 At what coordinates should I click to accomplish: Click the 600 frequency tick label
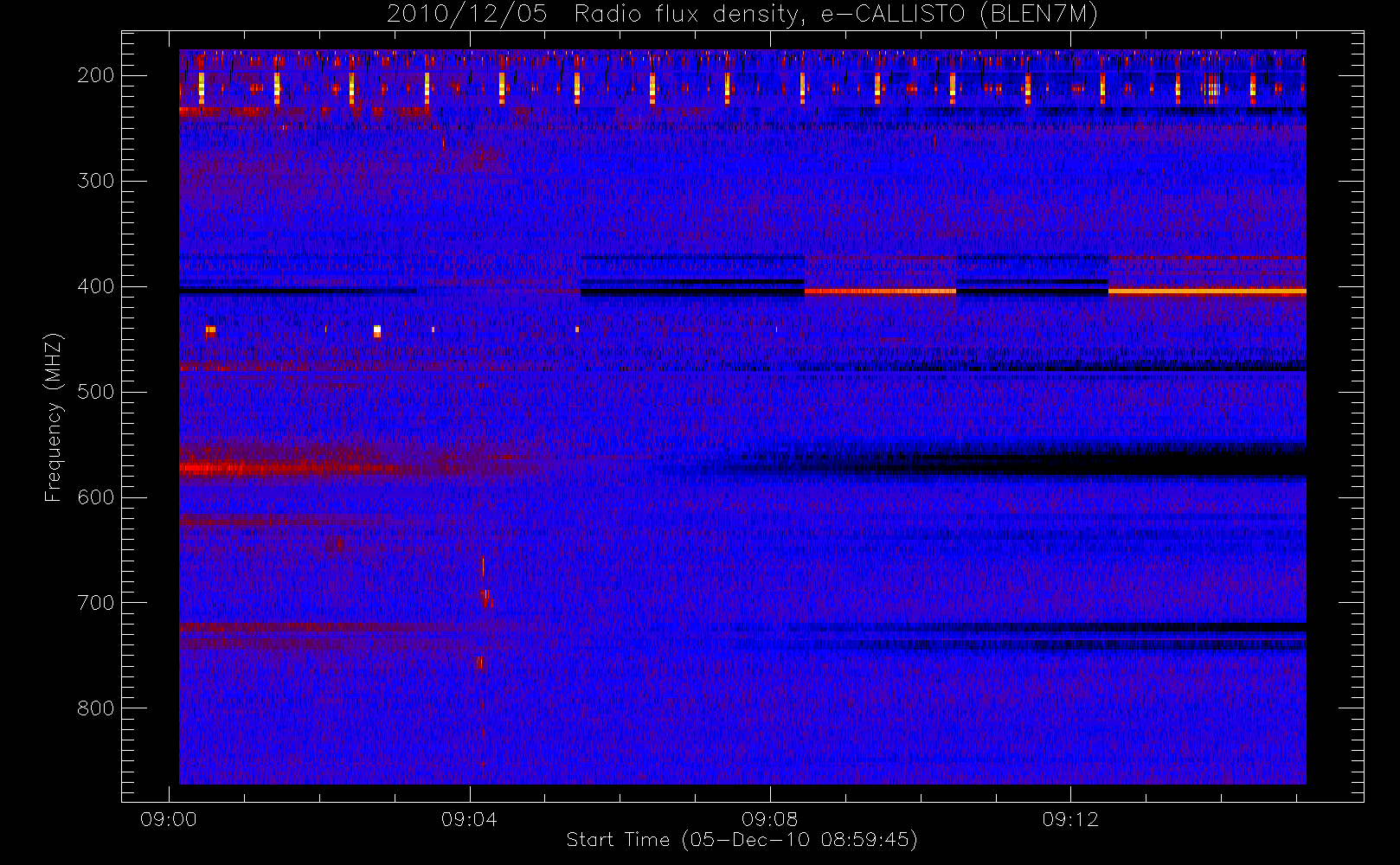tap(96, 497)
